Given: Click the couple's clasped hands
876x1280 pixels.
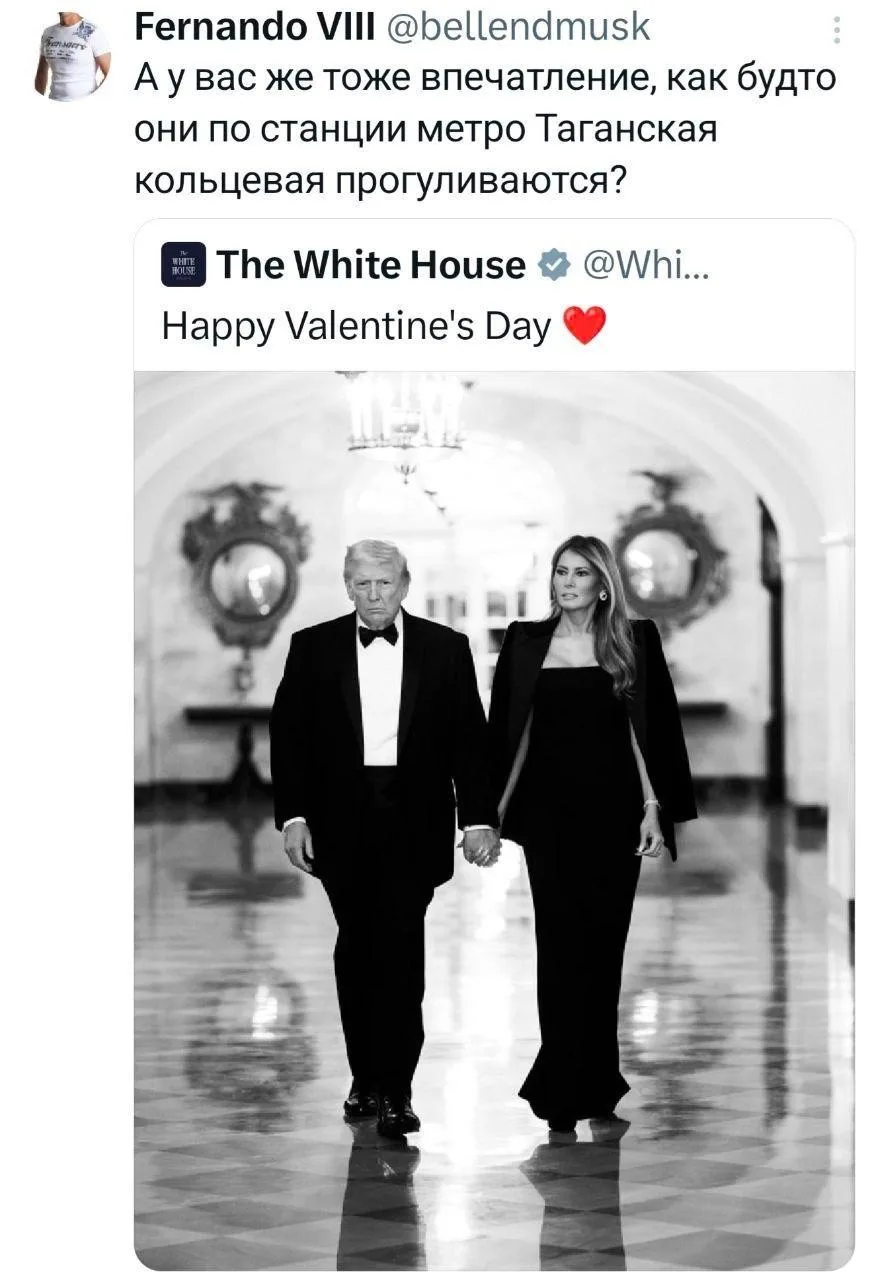Looking at the screenshot, I should (x=481, y=846).
